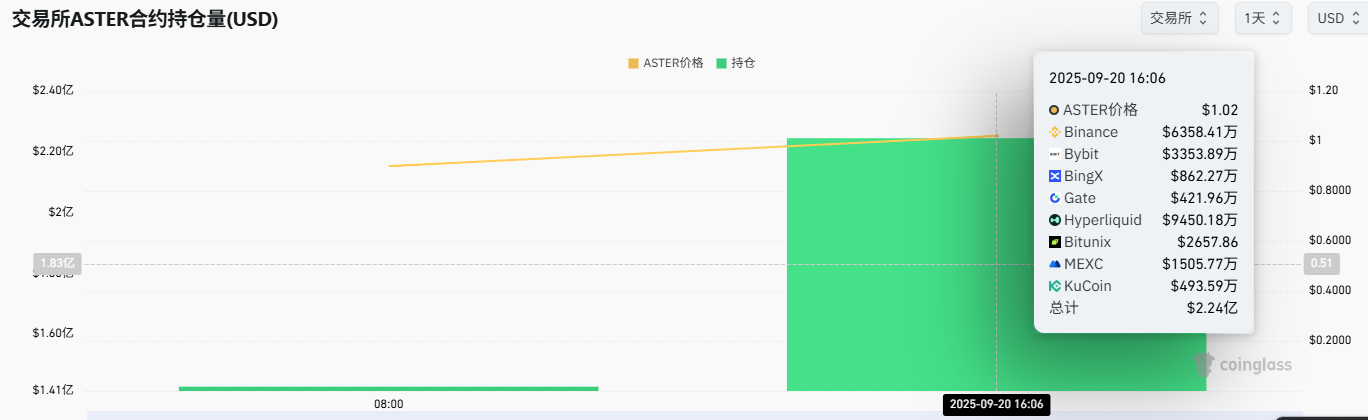The height and width of the screenshot is (420, 1368).
Task: Click the Gate icon in tooltip
Action: coord(1054,198)
